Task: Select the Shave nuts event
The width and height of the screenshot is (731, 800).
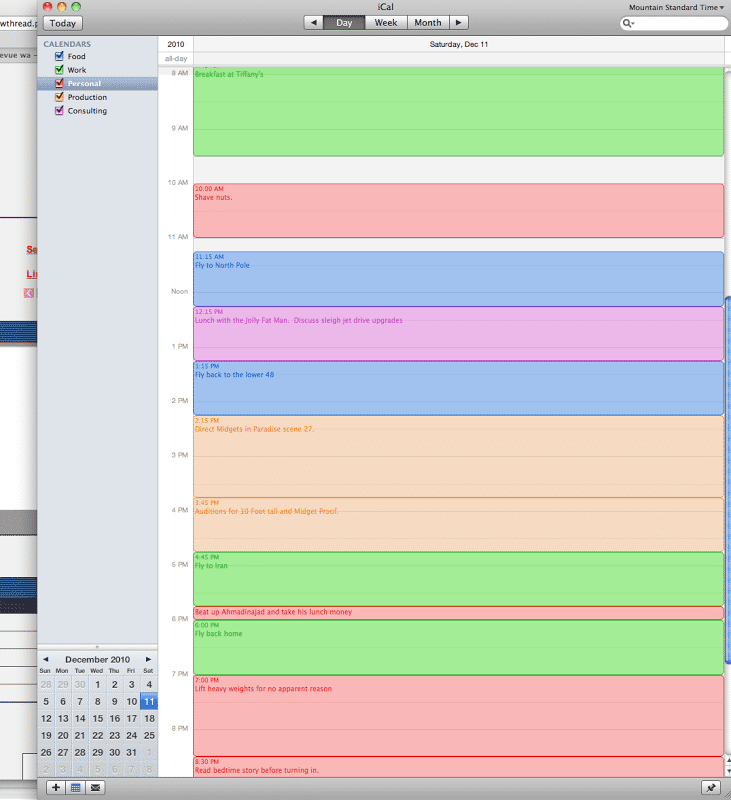Action: [458, 211]
